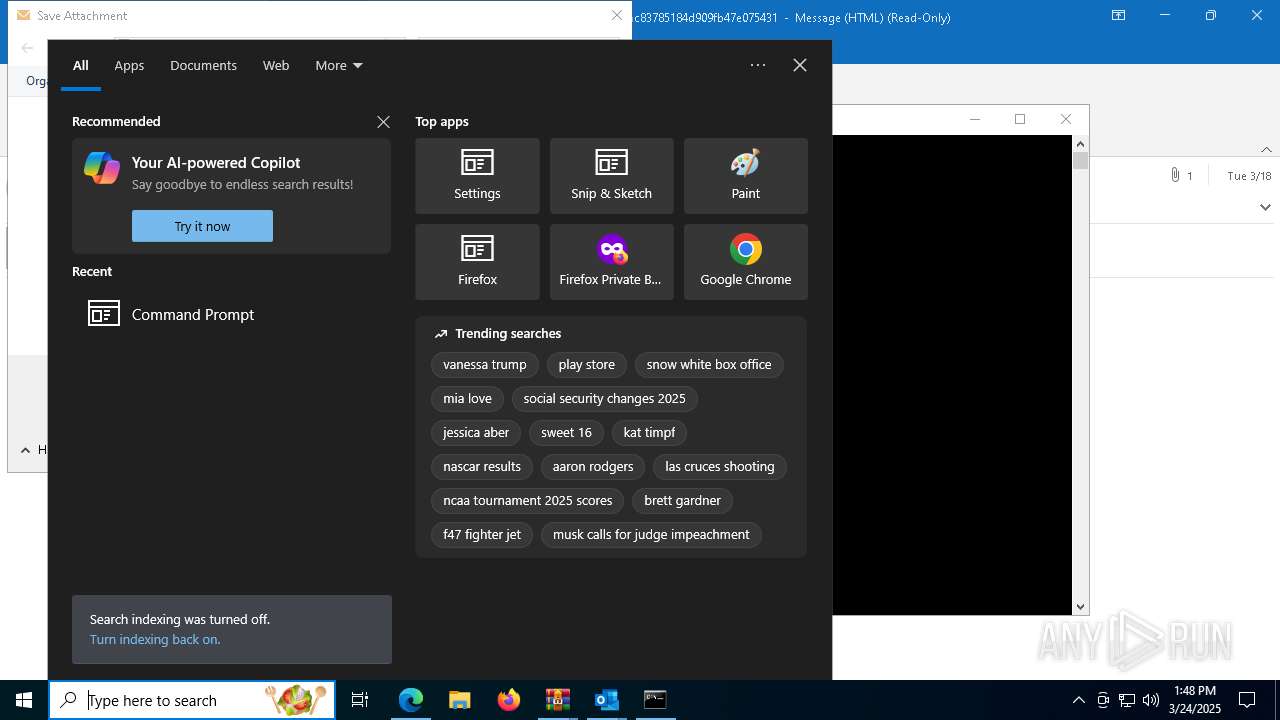Viewport: 1280px width, 720px height.
Task: Open notification center icon
Action: coord(1247,700)
